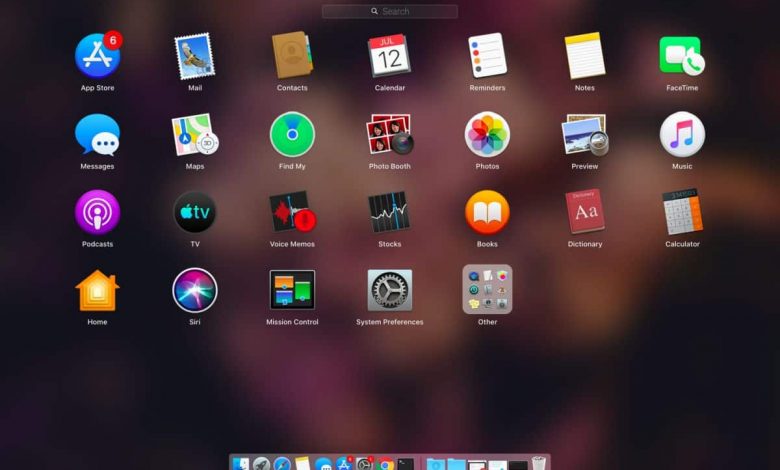Start the FaceTime app
This screenshot has width=780, height=470.
[682, 55]
